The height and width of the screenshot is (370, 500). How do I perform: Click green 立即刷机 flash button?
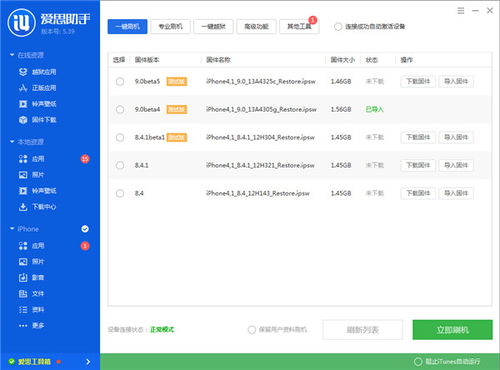[x=452, y=330]
